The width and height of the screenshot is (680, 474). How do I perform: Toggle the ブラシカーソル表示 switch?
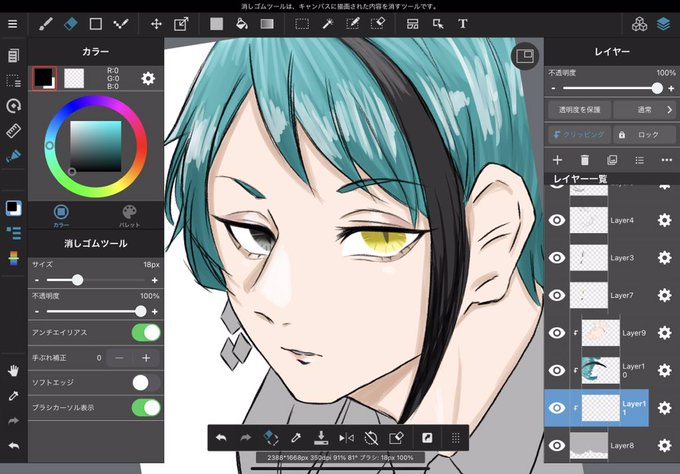click(x=146, y=408)
